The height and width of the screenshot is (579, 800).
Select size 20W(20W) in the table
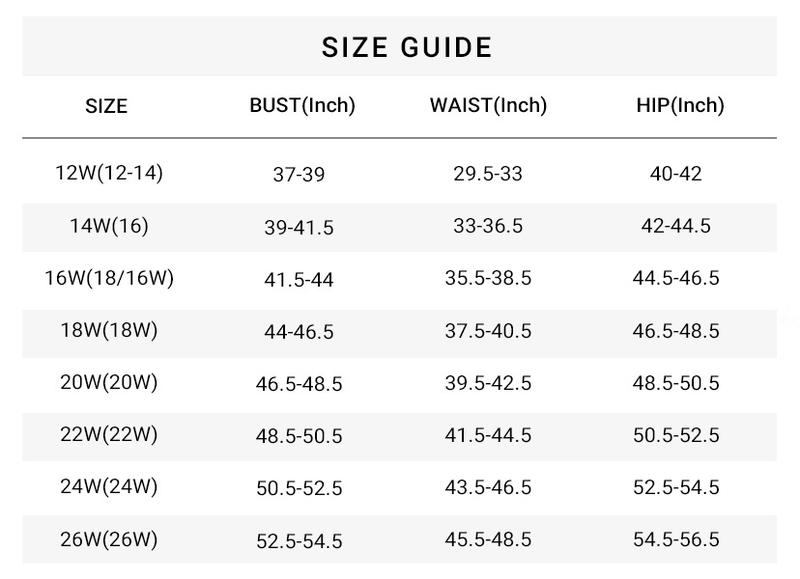109,383
